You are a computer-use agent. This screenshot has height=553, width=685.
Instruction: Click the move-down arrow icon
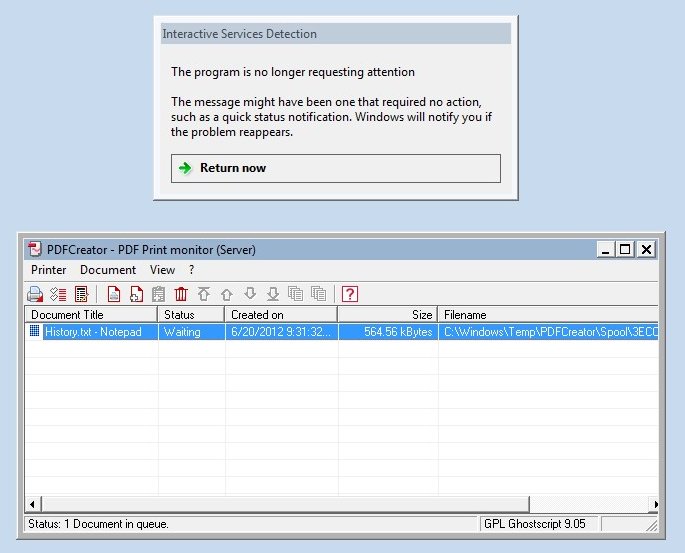click(250, 294)
